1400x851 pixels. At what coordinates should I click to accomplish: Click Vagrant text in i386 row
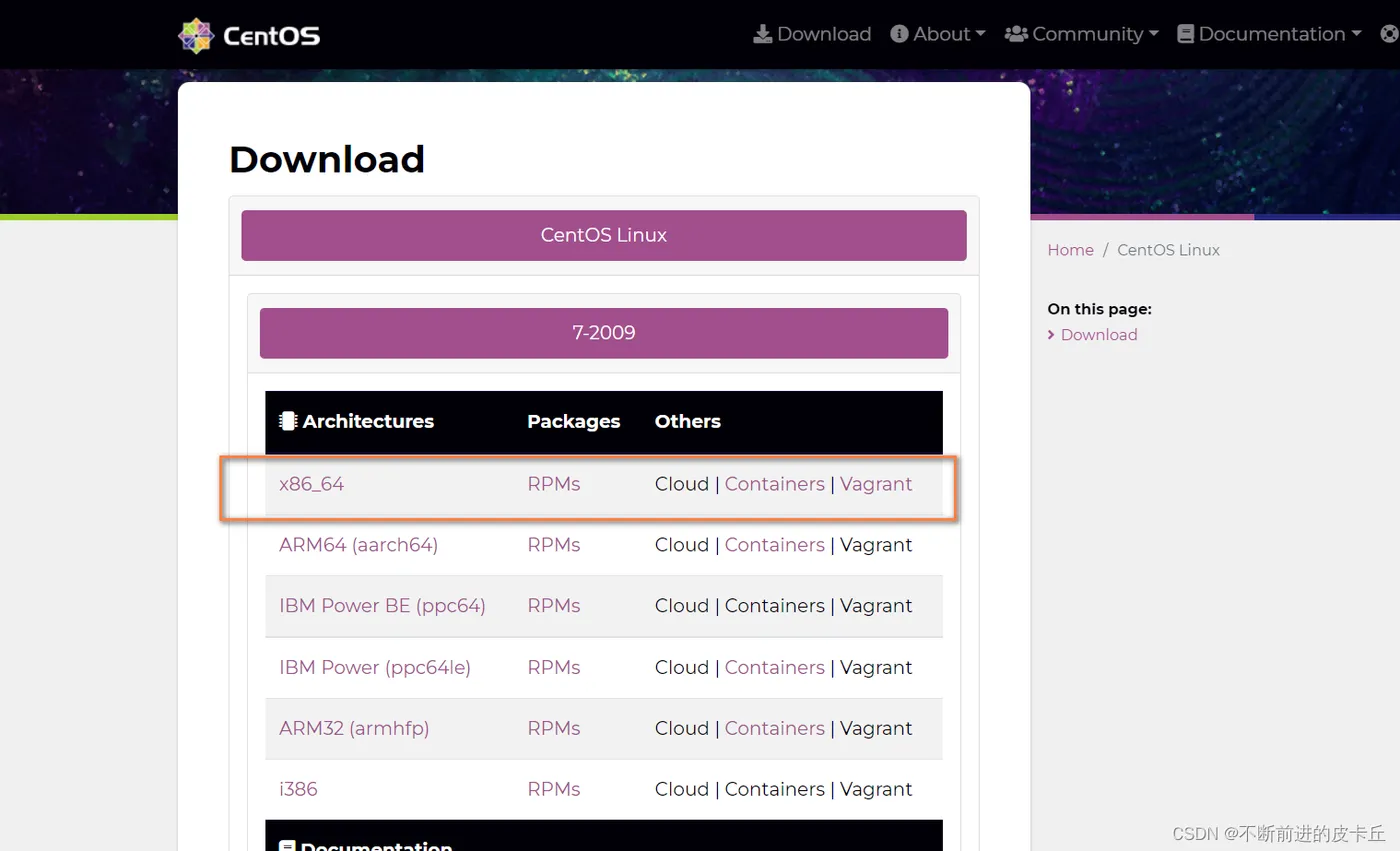click(876, 789)
